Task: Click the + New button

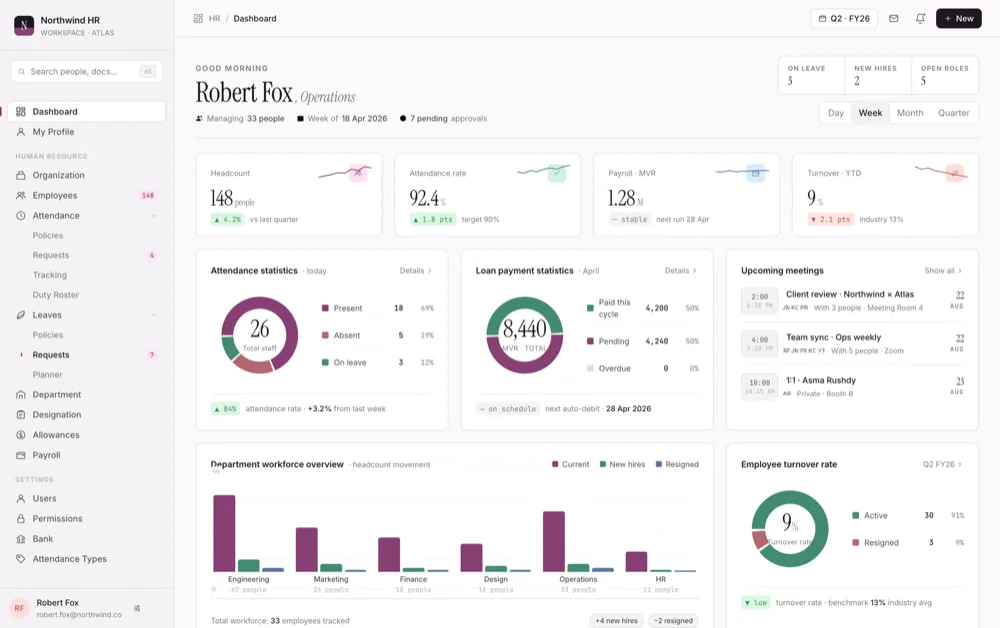Action: pyautogui.click(x=959, y=18)
